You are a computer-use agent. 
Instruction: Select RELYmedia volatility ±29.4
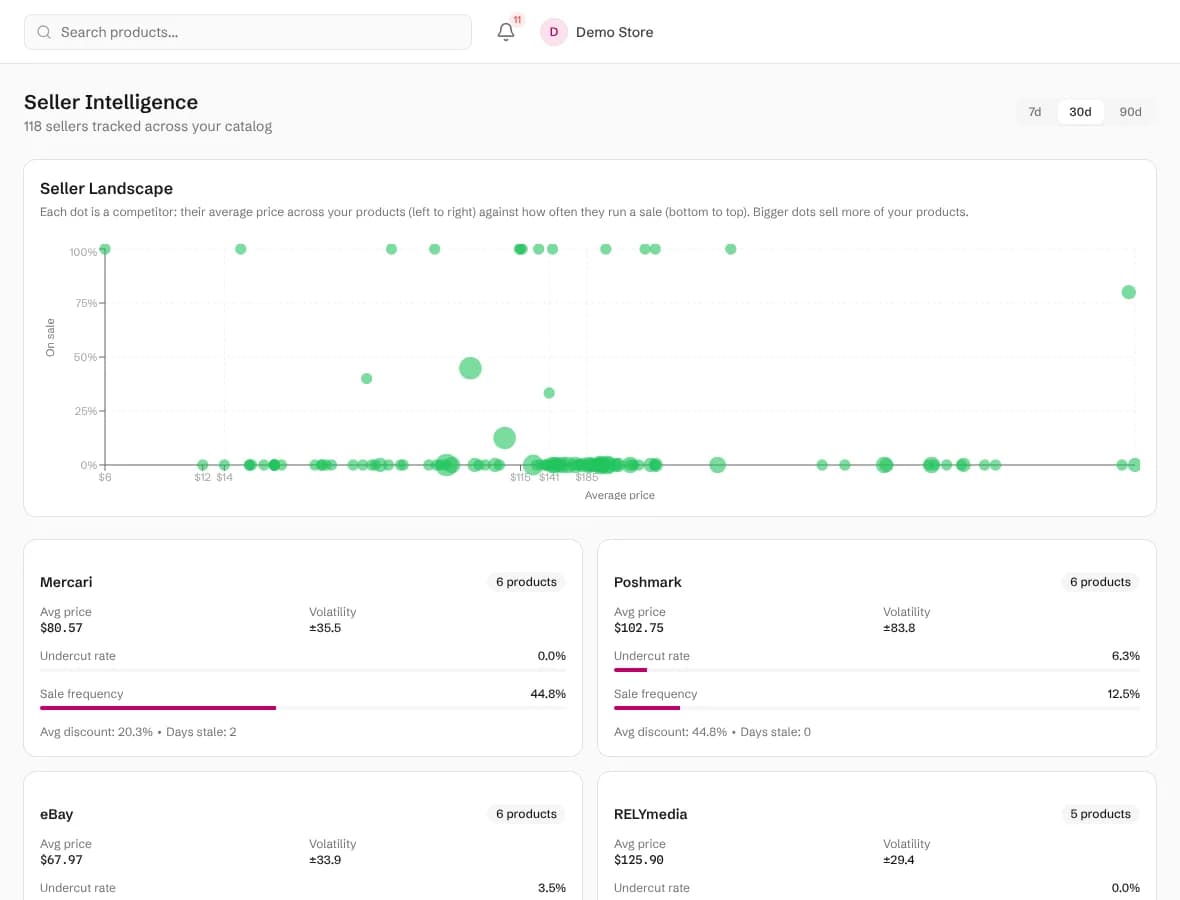tap(899, 859)
